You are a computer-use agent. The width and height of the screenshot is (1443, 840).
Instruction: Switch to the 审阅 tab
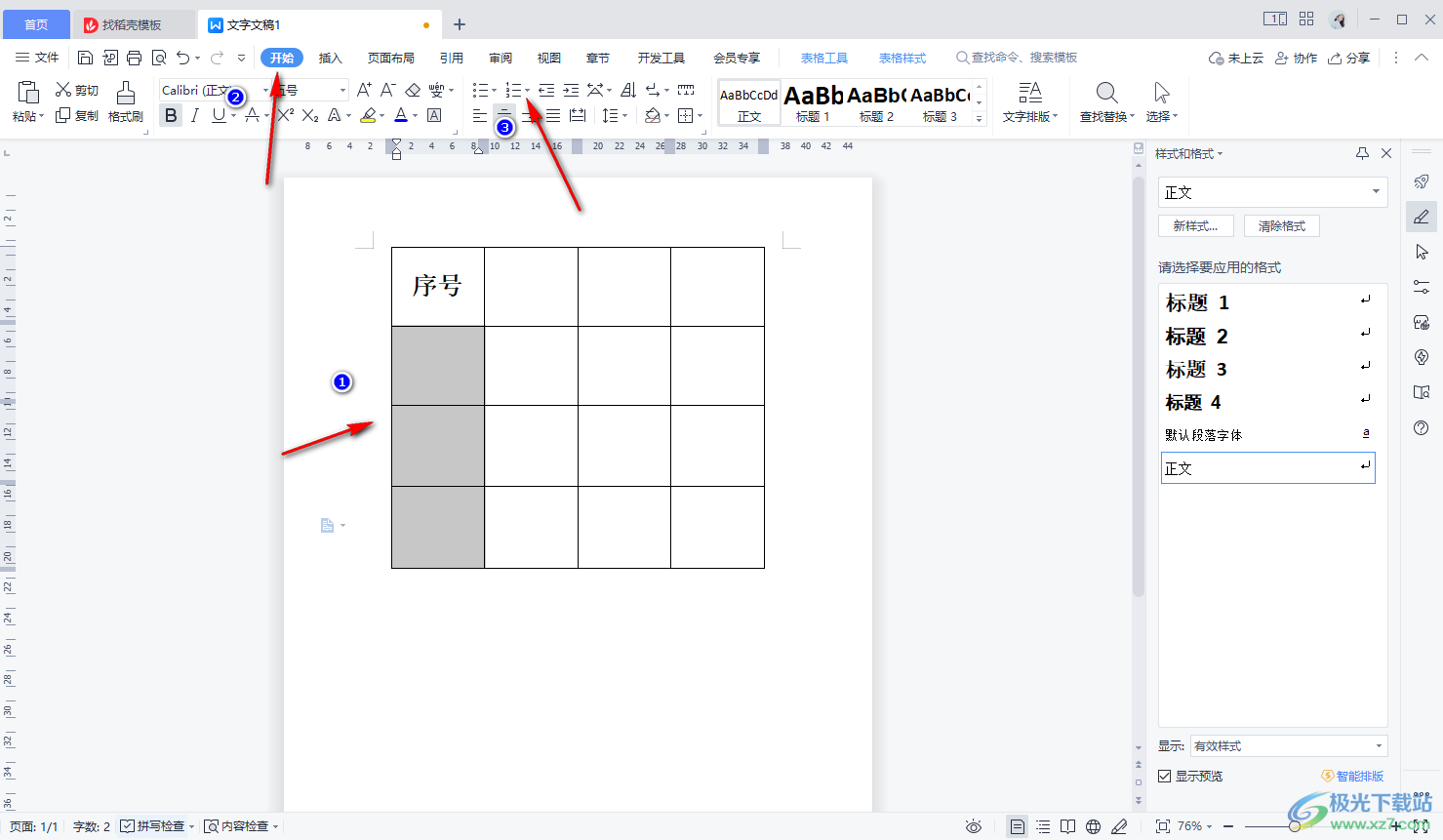point(501,58)
